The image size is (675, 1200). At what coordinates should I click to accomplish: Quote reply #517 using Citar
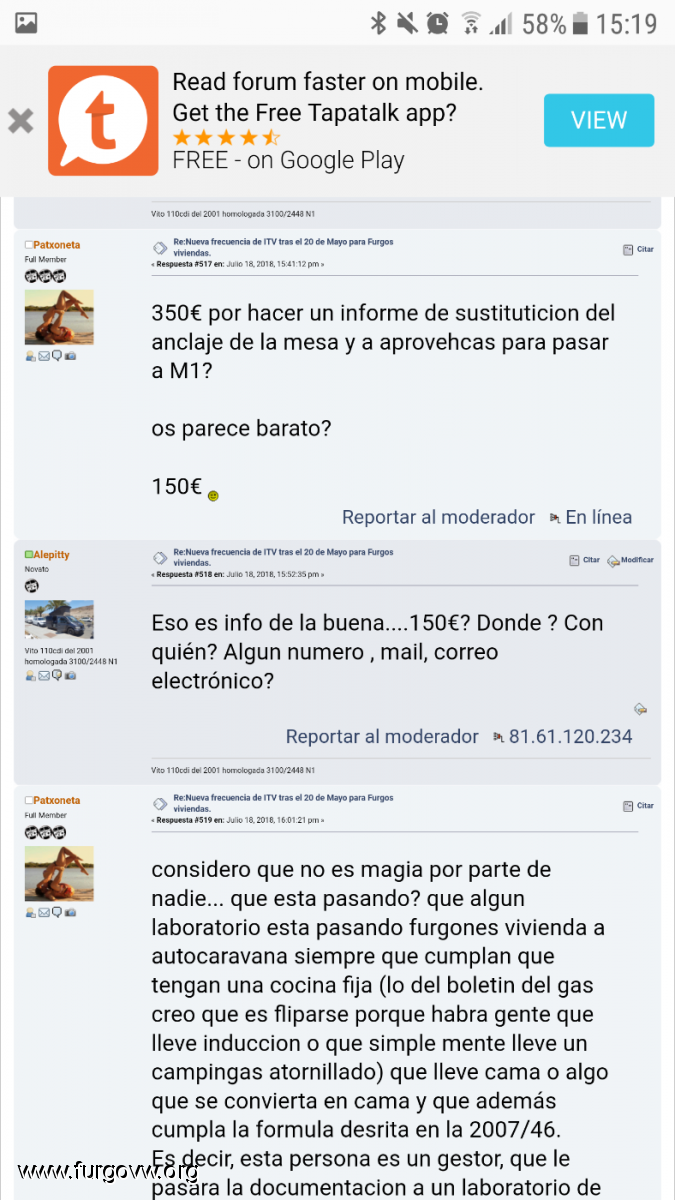(638, 249)
